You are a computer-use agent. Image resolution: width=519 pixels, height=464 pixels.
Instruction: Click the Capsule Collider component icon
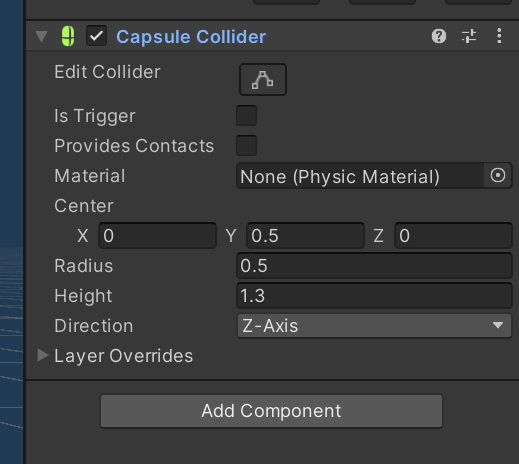coord(68,36)
